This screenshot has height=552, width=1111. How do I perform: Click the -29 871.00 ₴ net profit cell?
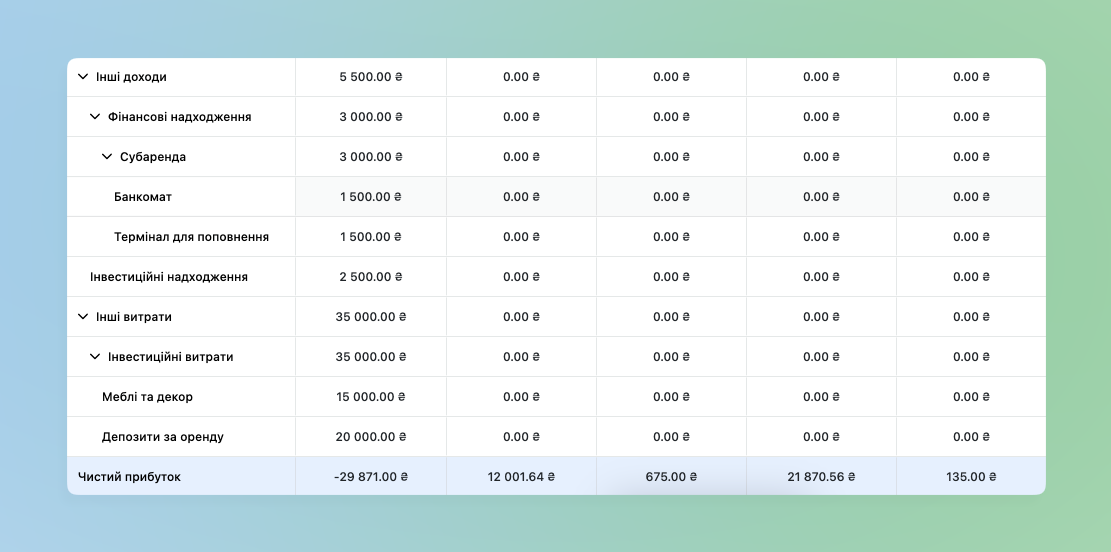371,477
